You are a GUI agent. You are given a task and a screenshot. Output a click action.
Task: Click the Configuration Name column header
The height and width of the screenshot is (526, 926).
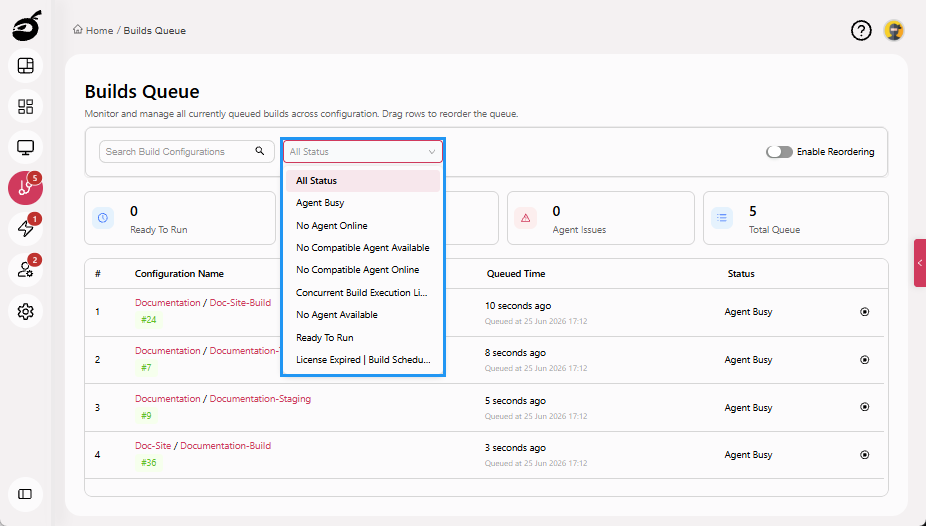click(x=179, y=274)
